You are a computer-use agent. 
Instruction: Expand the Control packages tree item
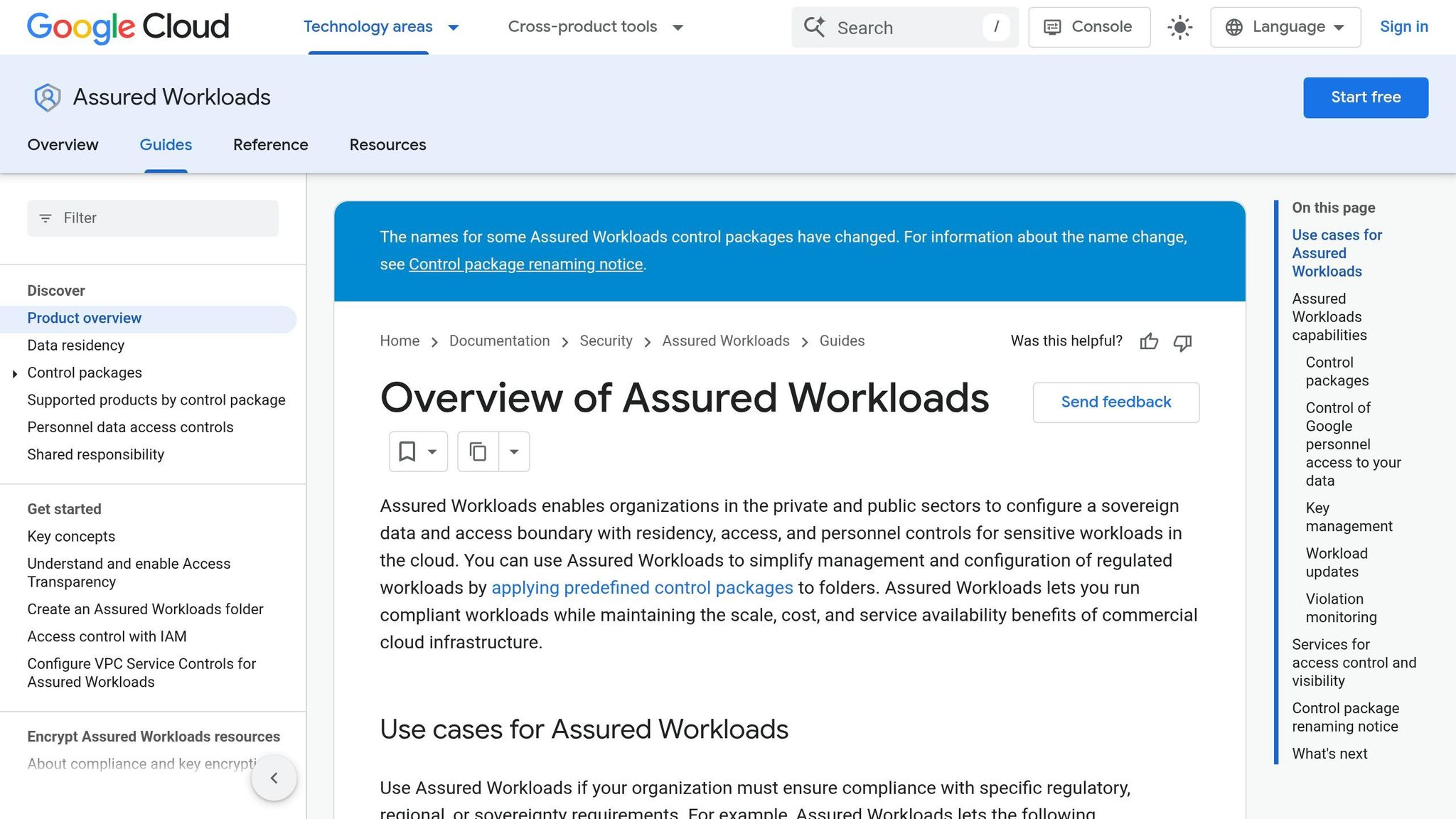(15, 373)
